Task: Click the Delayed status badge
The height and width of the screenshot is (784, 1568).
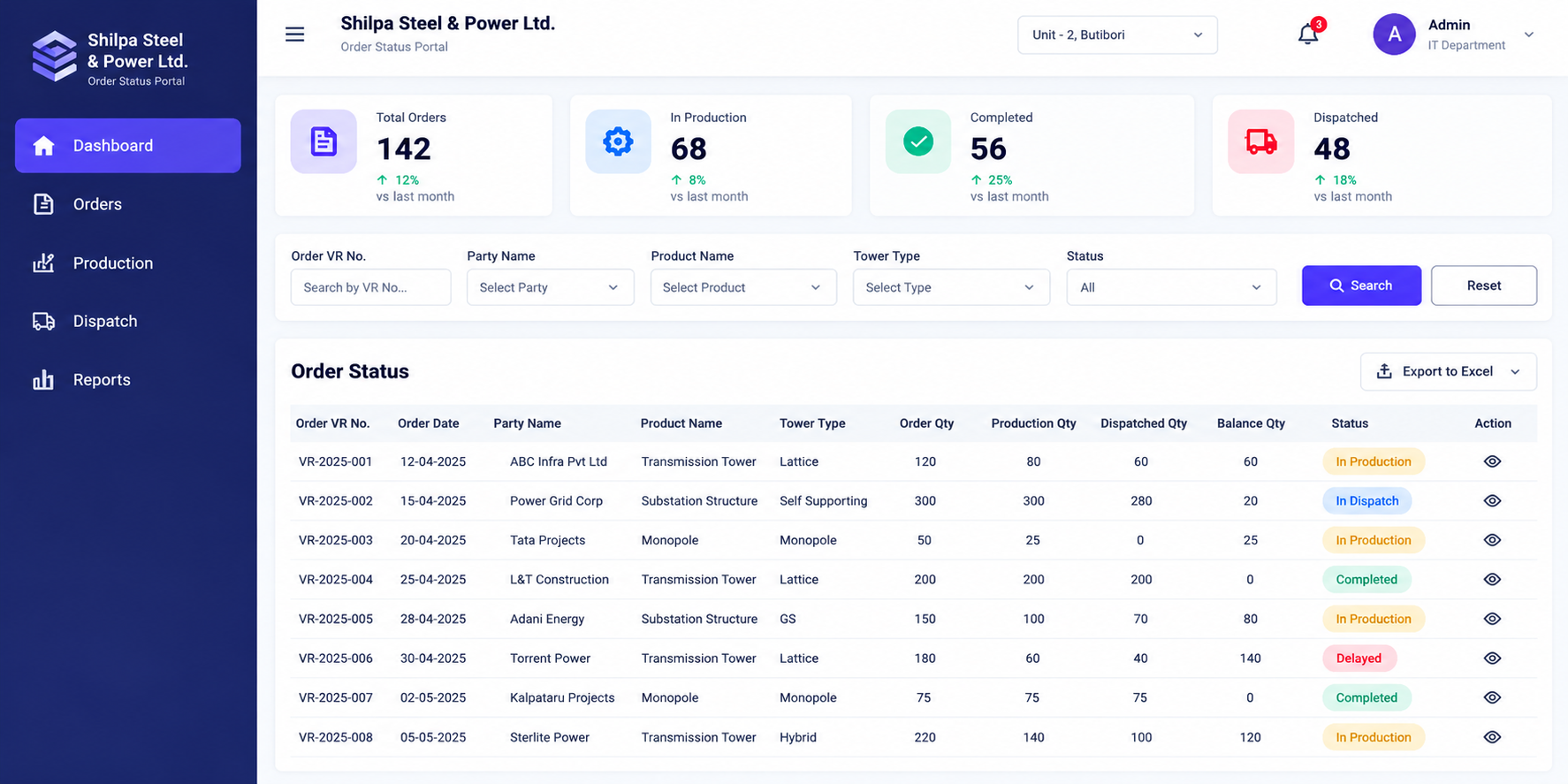Action: (x=1359, y=658)
